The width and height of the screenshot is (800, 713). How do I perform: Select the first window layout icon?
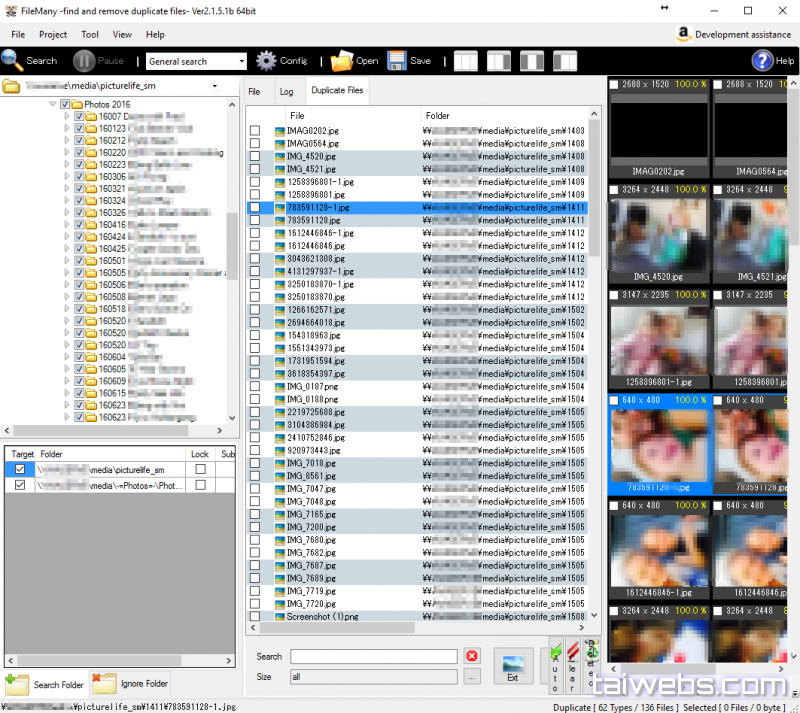click(x=466, y=60)
